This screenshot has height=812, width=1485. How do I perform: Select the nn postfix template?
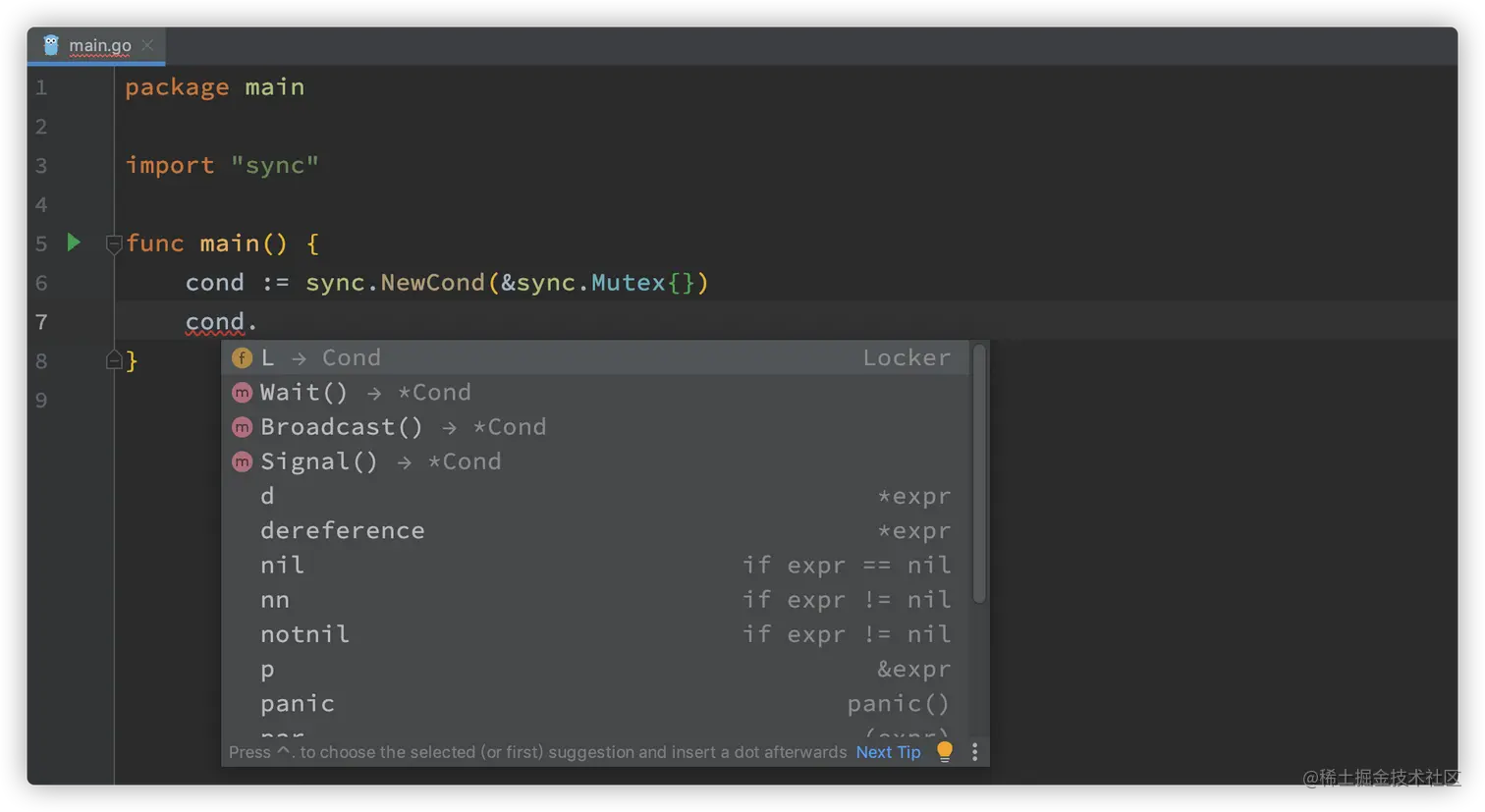point(595,599)
